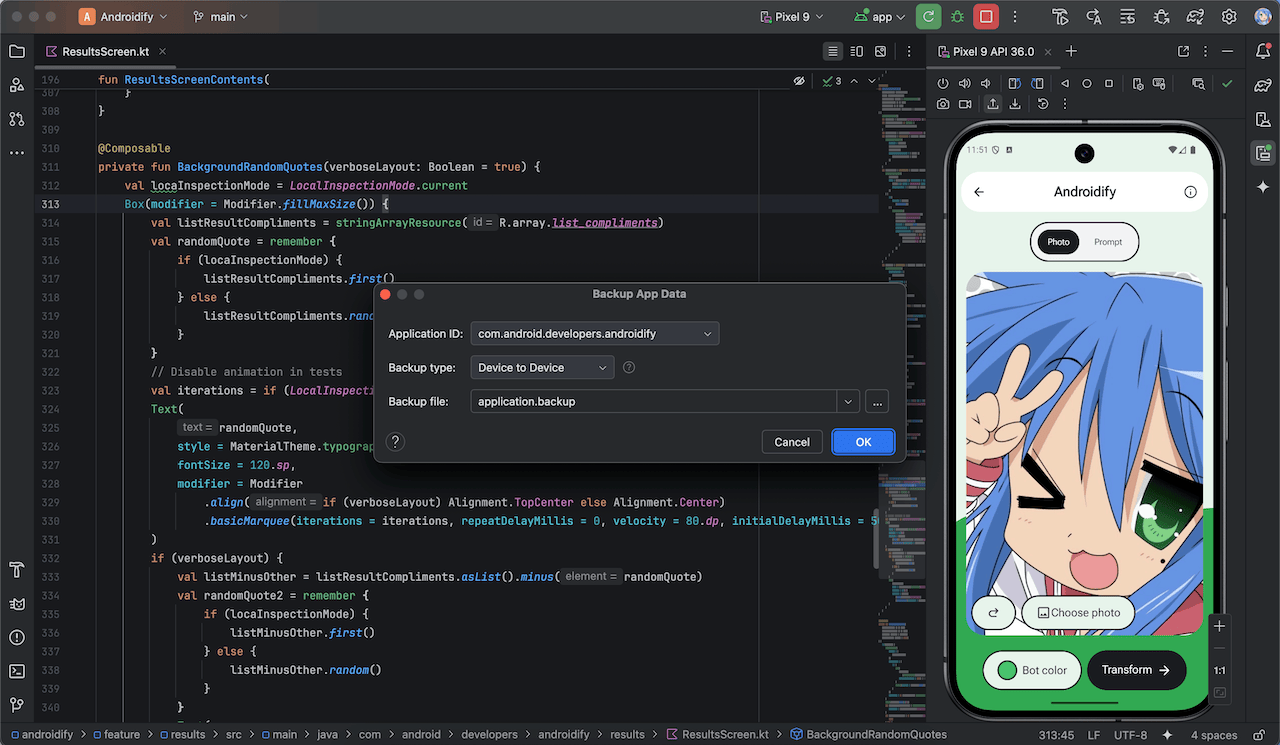
Task: Click the BackgroundRandomQuotes breadcrumb
Action: (x=868, y=735)
